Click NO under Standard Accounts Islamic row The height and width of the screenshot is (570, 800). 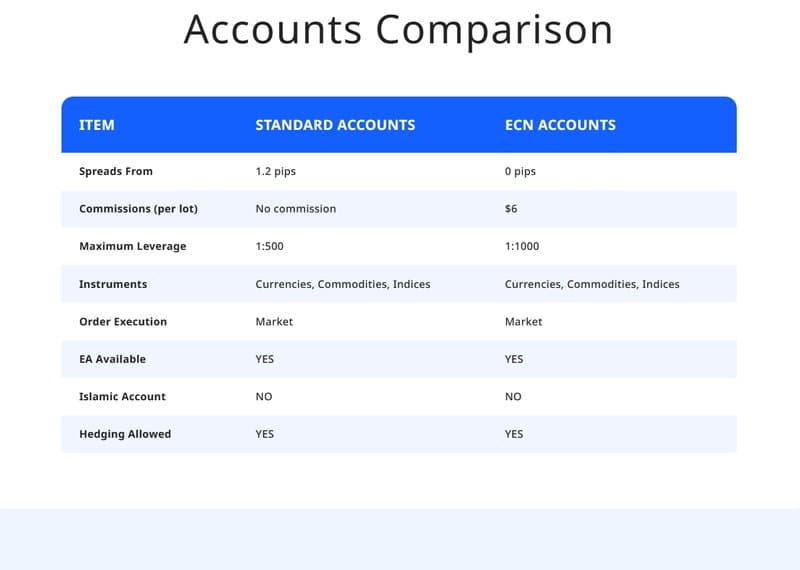pyautogui.click(x=264, y=396)
